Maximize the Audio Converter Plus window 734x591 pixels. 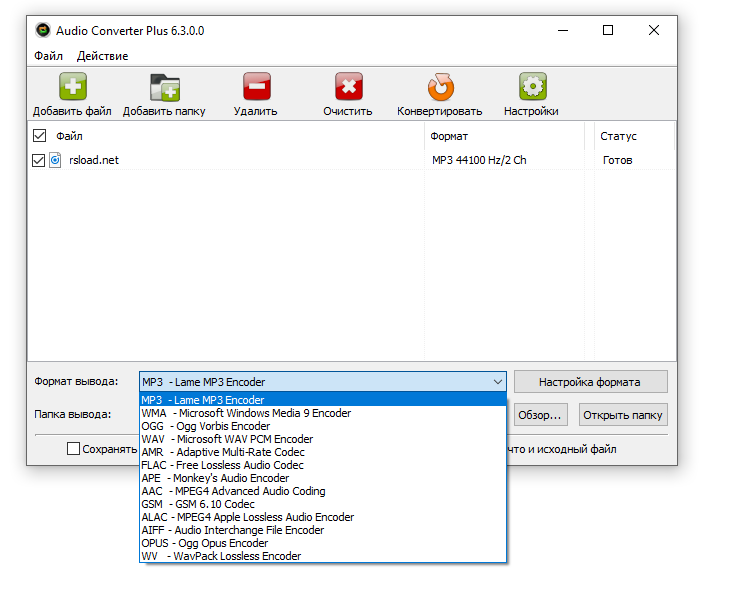click(608, 30)
